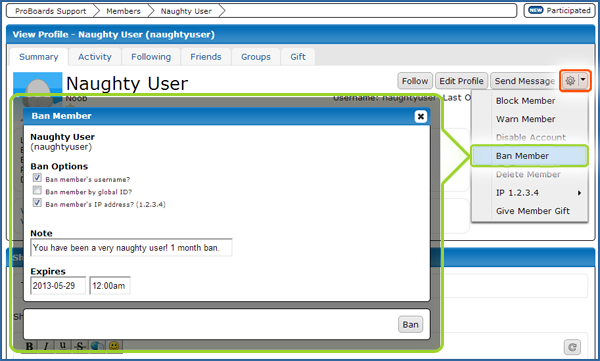Toggle Ban member by global ID checkbox
600x361 pixels.
pyautogui.click(x=37, y=190)
